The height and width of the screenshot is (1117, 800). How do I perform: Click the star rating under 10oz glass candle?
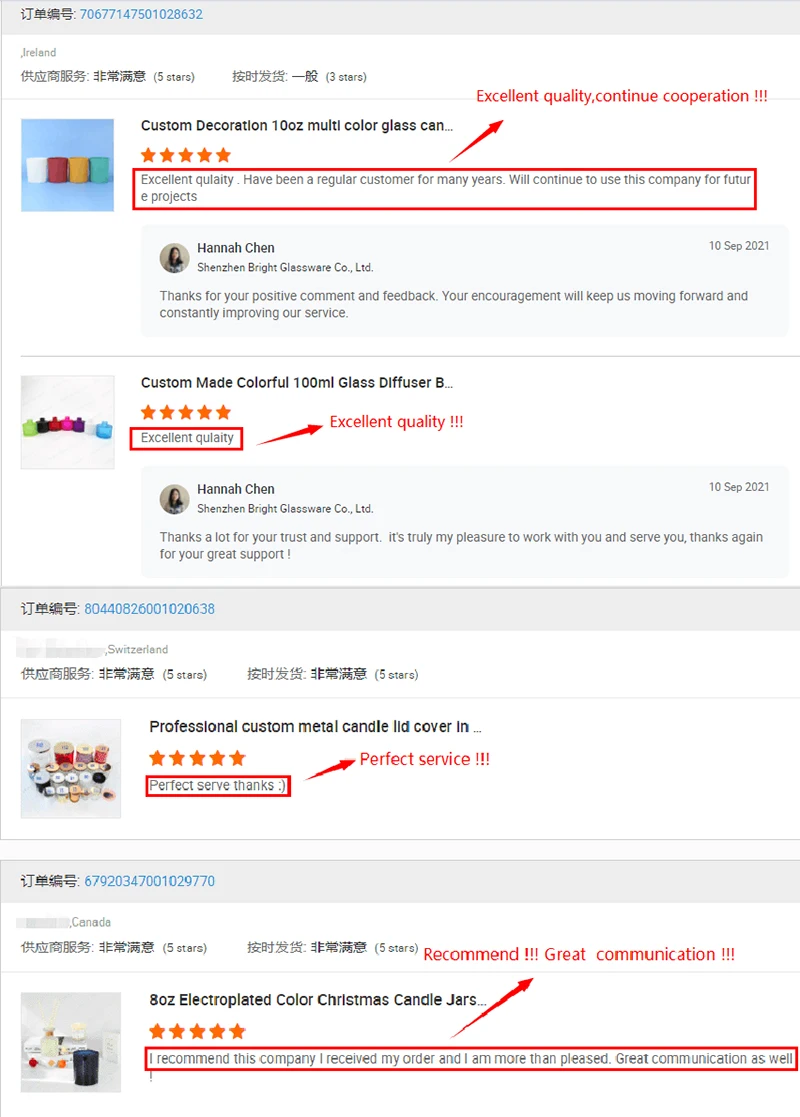click(186, 155)
